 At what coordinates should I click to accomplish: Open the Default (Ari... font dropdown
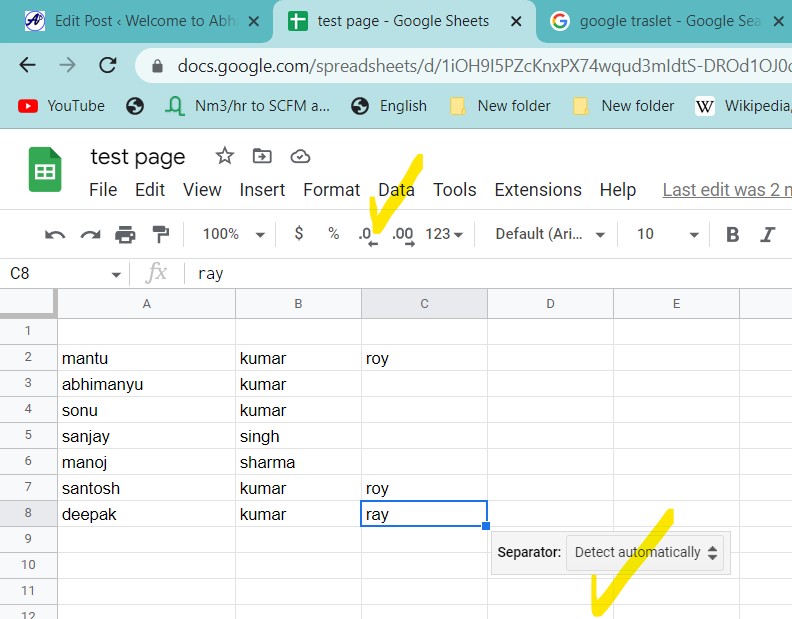point(550,234)
